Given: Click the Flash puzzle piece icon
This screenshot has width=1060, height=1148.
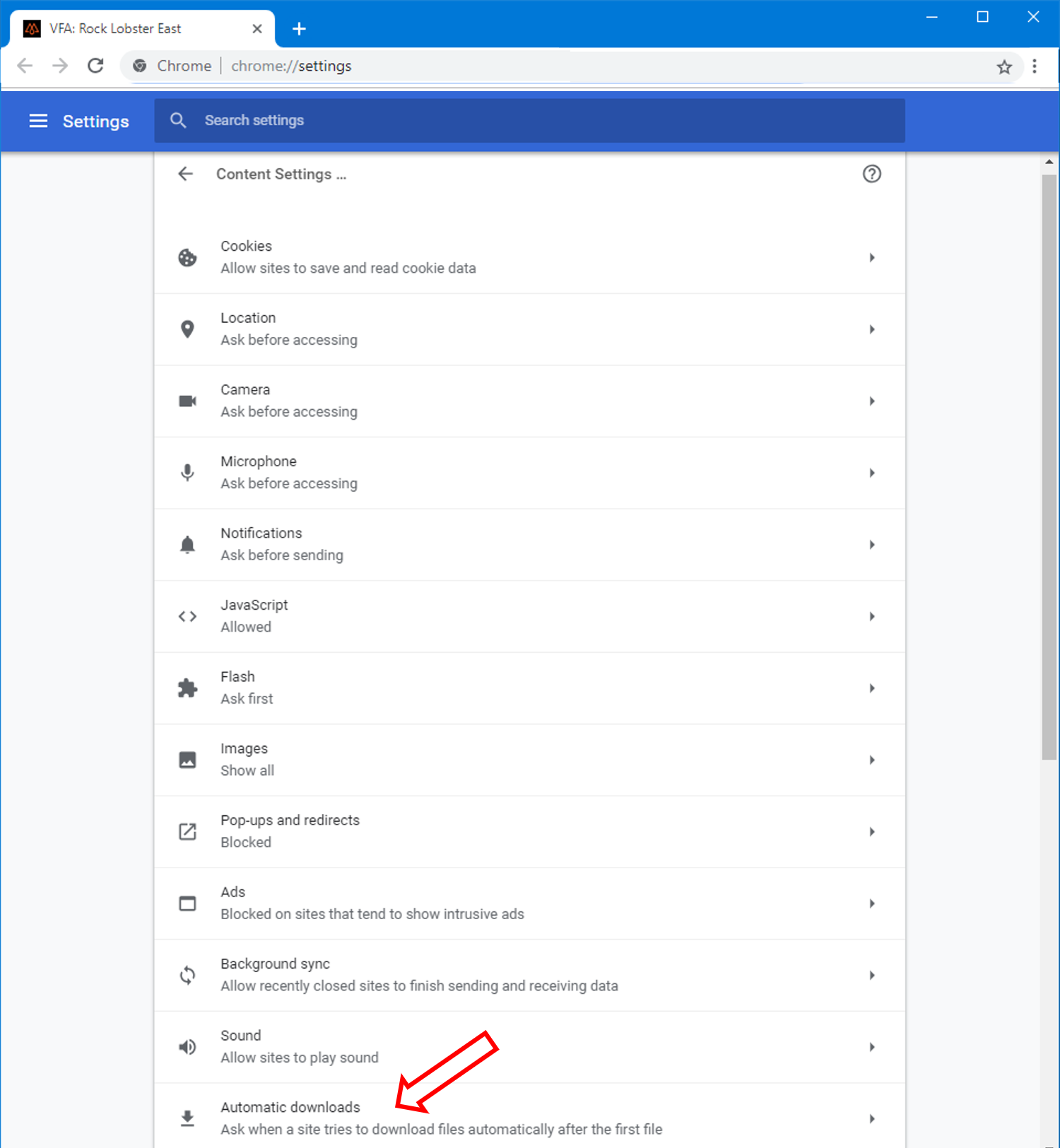Looking at the screenshot, I should [187, 688].
